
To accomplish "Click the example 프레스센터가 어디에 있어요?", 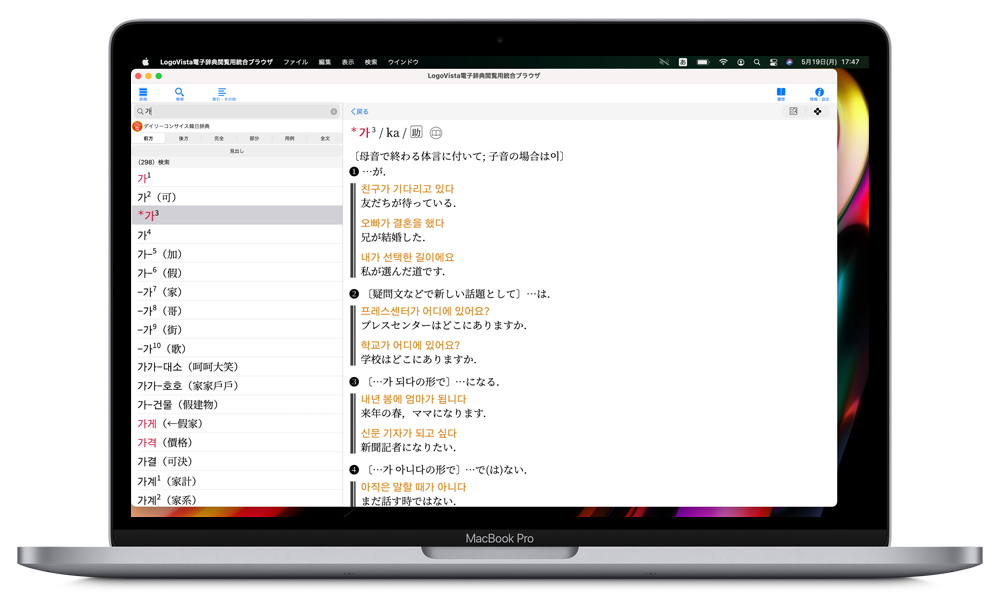I will click(425, 311).
